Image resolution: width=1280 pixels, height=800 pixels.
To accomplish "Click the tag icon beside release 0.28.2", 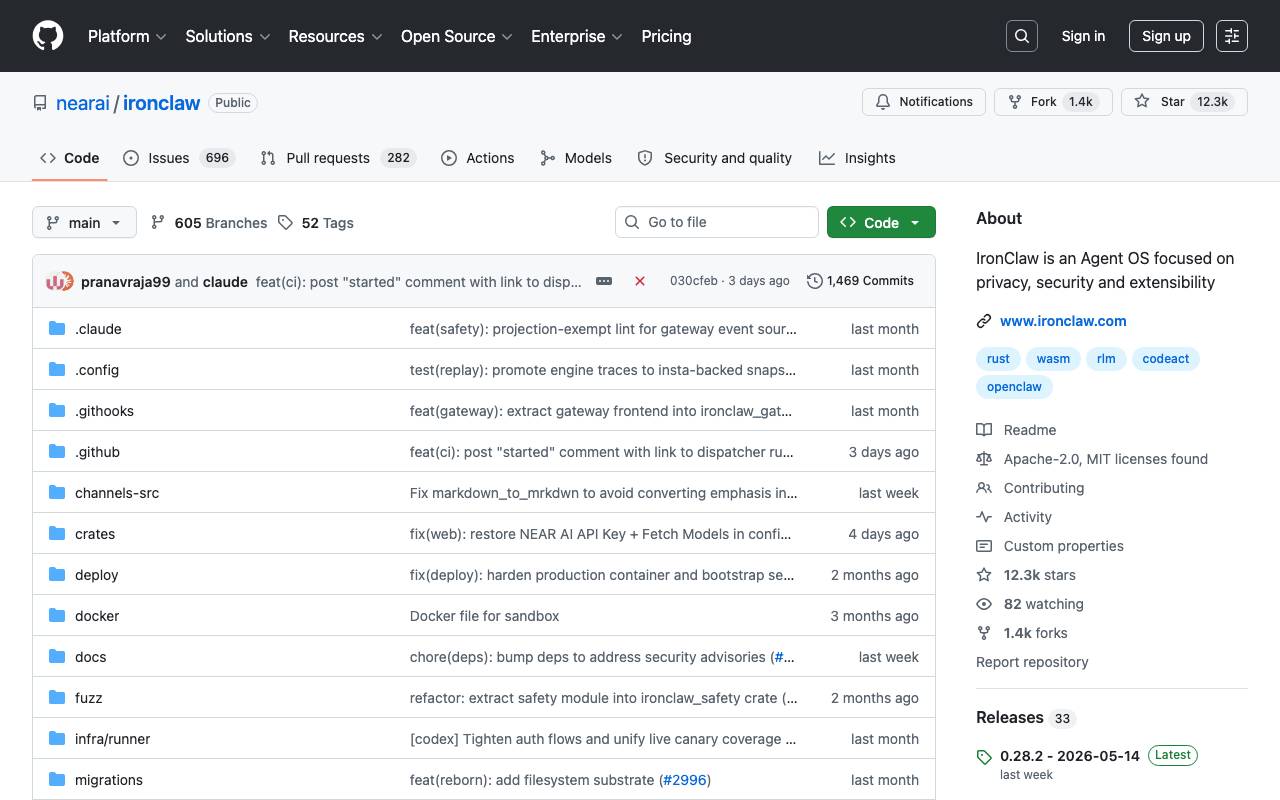I will pos(984,757).
